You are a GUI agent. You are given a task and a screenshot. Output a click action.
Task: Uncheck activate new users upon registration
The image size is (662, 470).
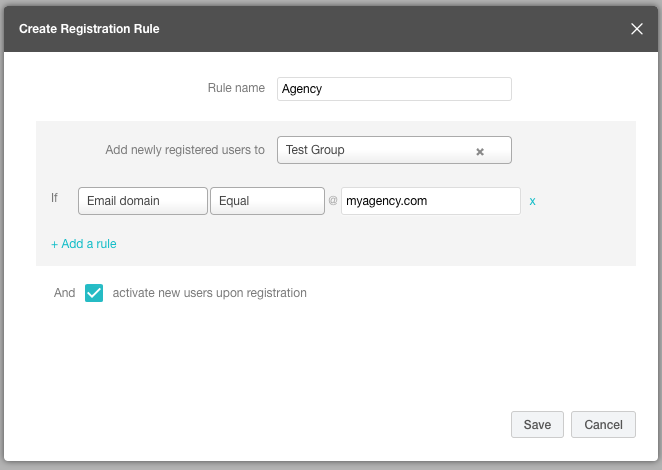point(94,293)
